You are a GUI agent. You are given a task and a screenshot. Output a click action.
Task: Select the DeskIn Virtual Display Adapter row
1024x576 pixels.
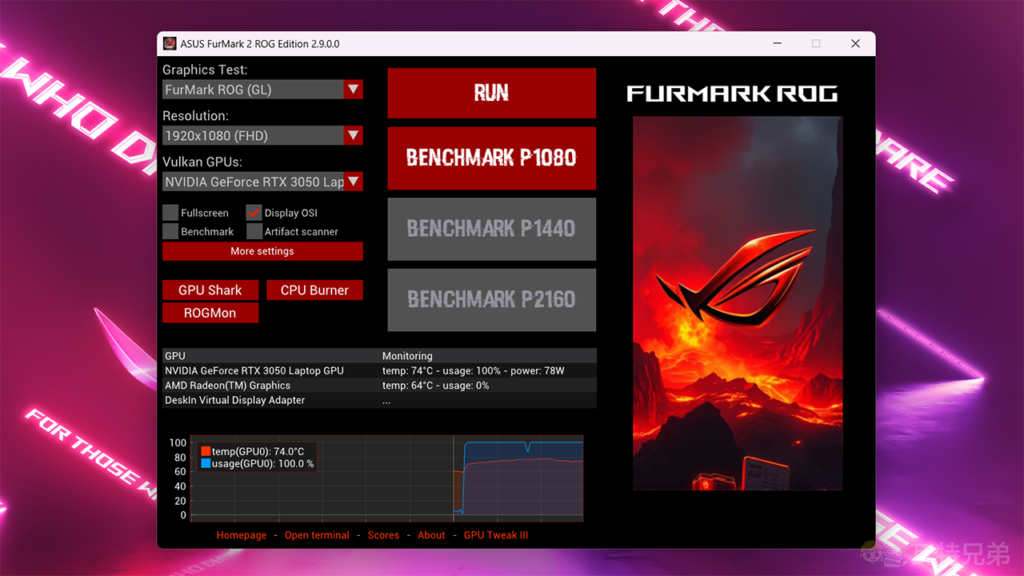pos(379,400)
